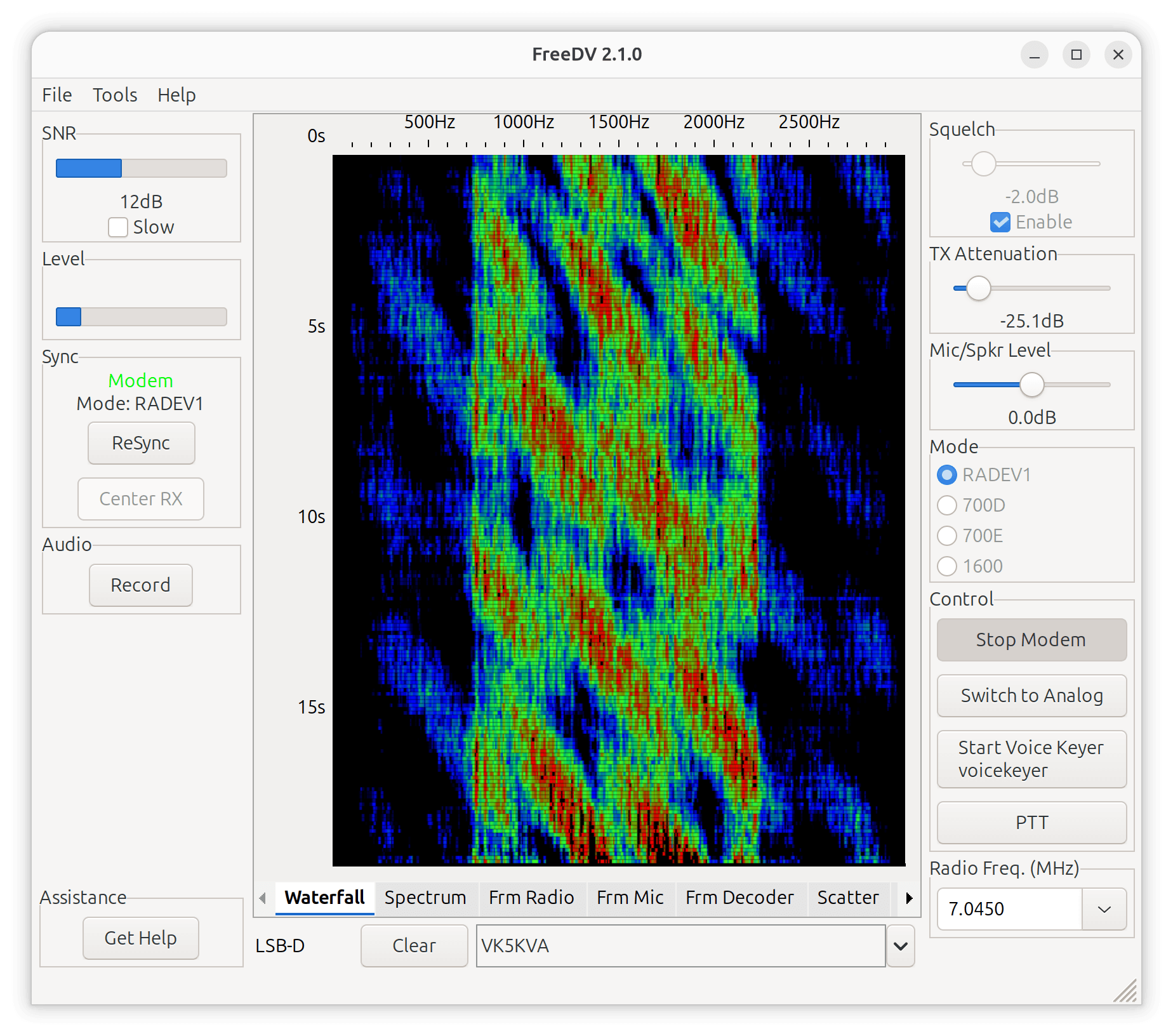Click the TX Attenuation slider handle
Image resolution: width=1173 pixels, height=1036 pixels.
[x=978, y=288]
